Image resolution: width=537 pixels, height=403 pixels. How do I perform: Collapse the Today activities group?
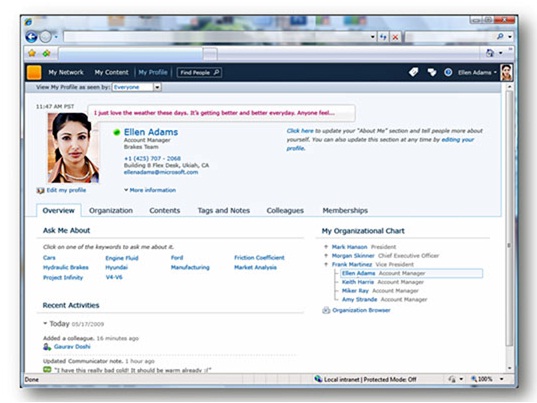(x=45, y=323)
